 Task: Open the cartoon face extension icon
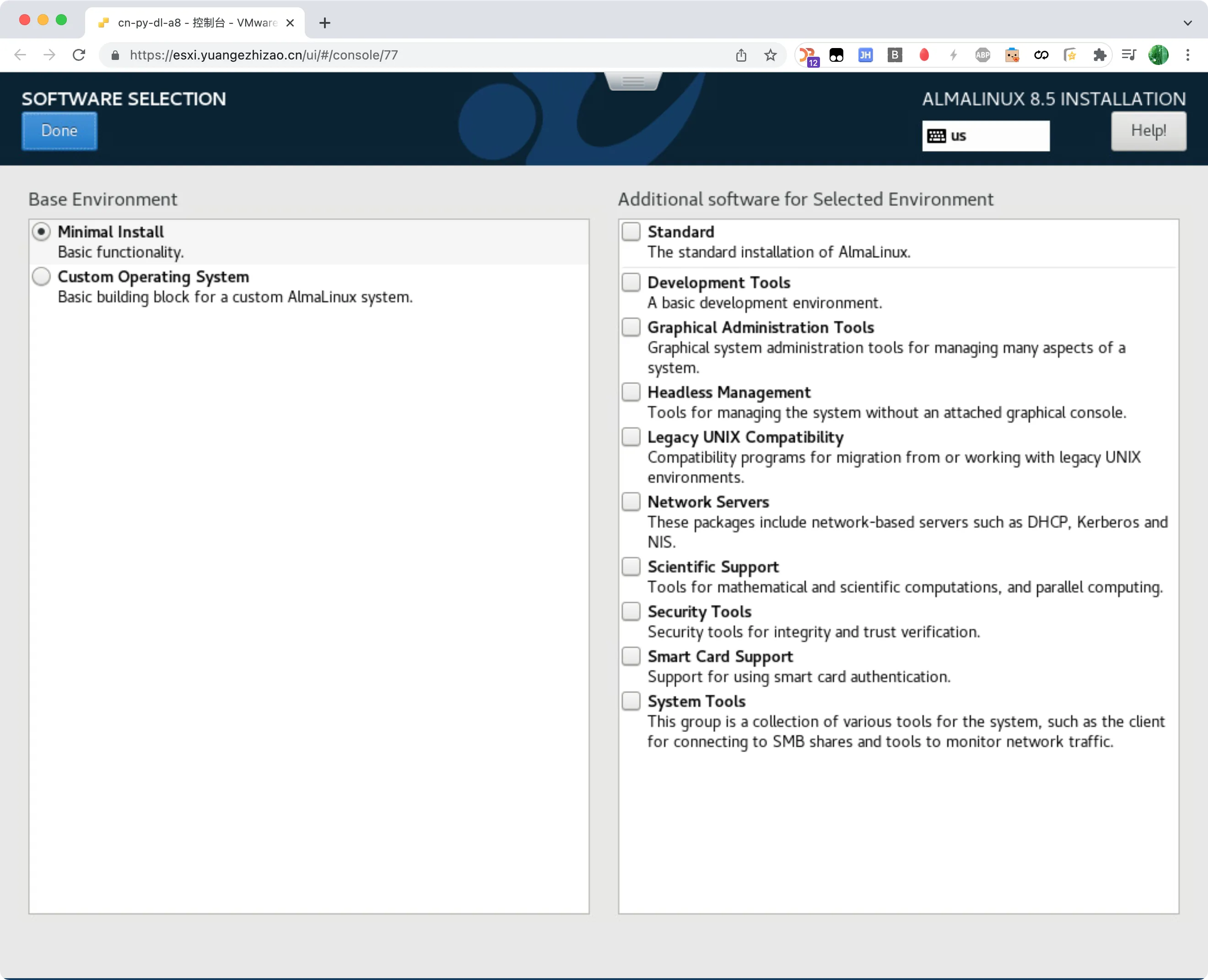[1012, 55]
